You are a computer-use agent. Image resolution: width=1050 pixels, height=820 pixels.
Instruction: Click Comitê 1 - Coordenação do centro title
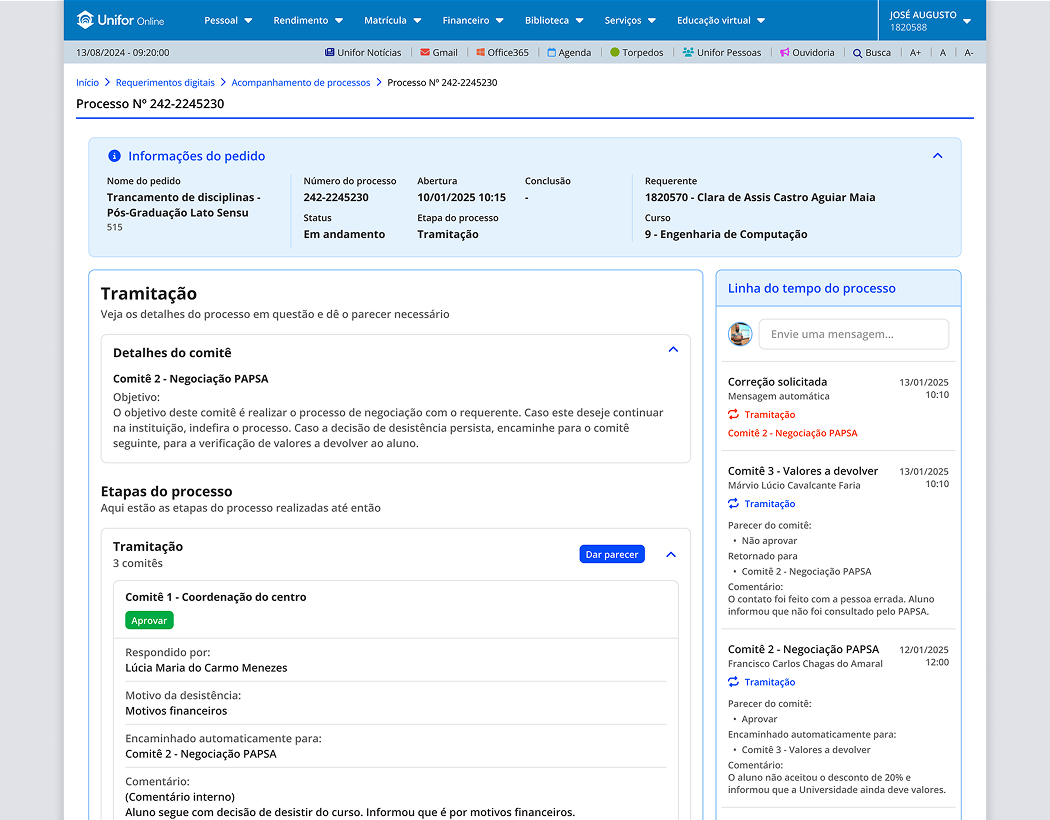coord(216,597)
